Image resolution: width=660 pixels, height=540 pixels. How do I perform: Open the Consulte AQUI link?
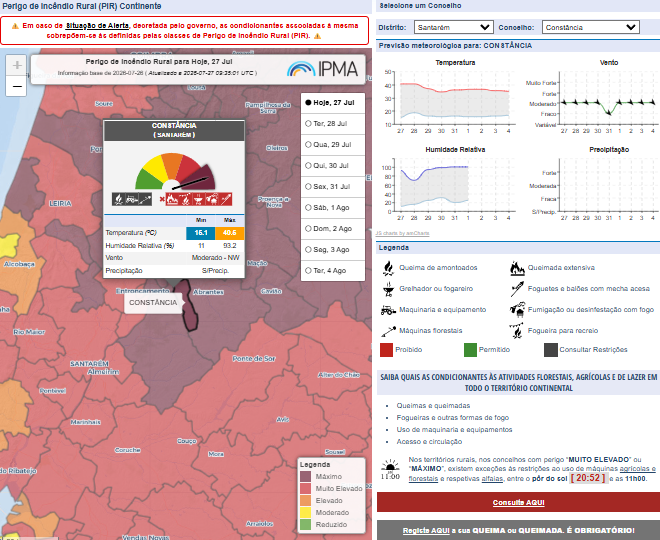click(519, 503)
